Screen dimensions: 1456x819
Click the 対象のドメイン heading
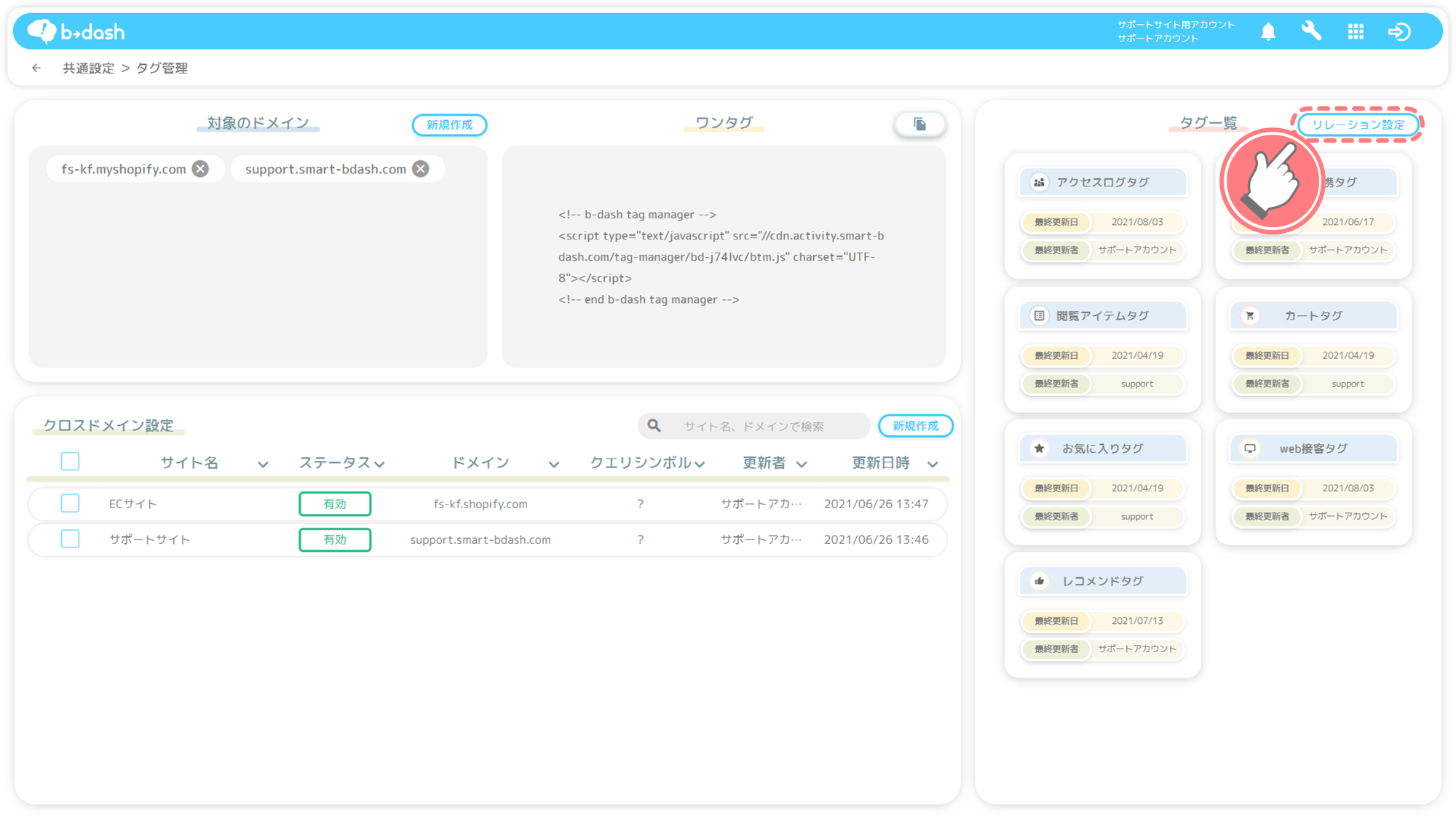click(x=258, y=122)
